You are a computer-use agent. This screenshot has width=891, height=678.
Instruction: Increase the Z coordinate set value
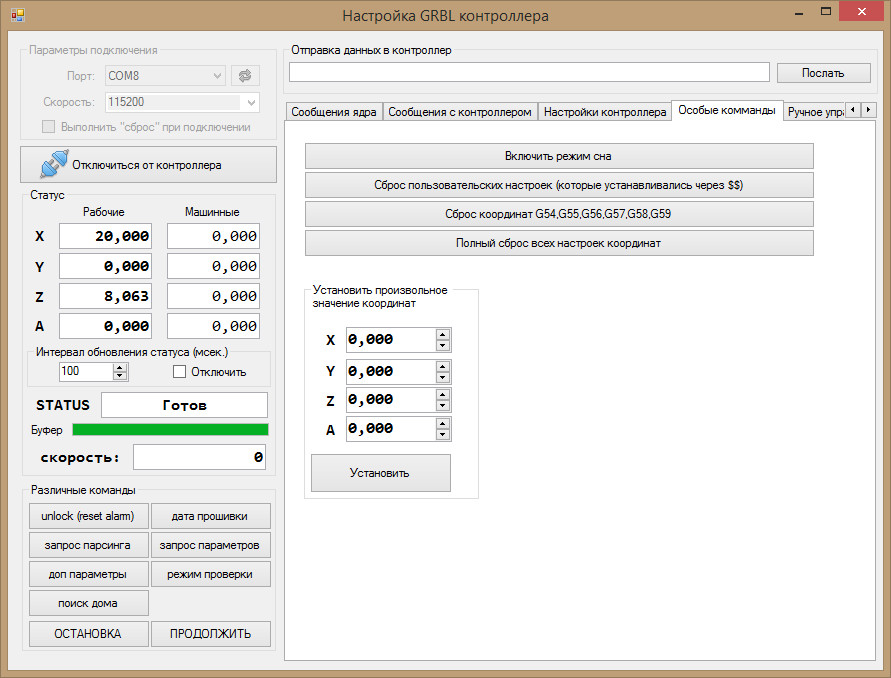[443, 394]
